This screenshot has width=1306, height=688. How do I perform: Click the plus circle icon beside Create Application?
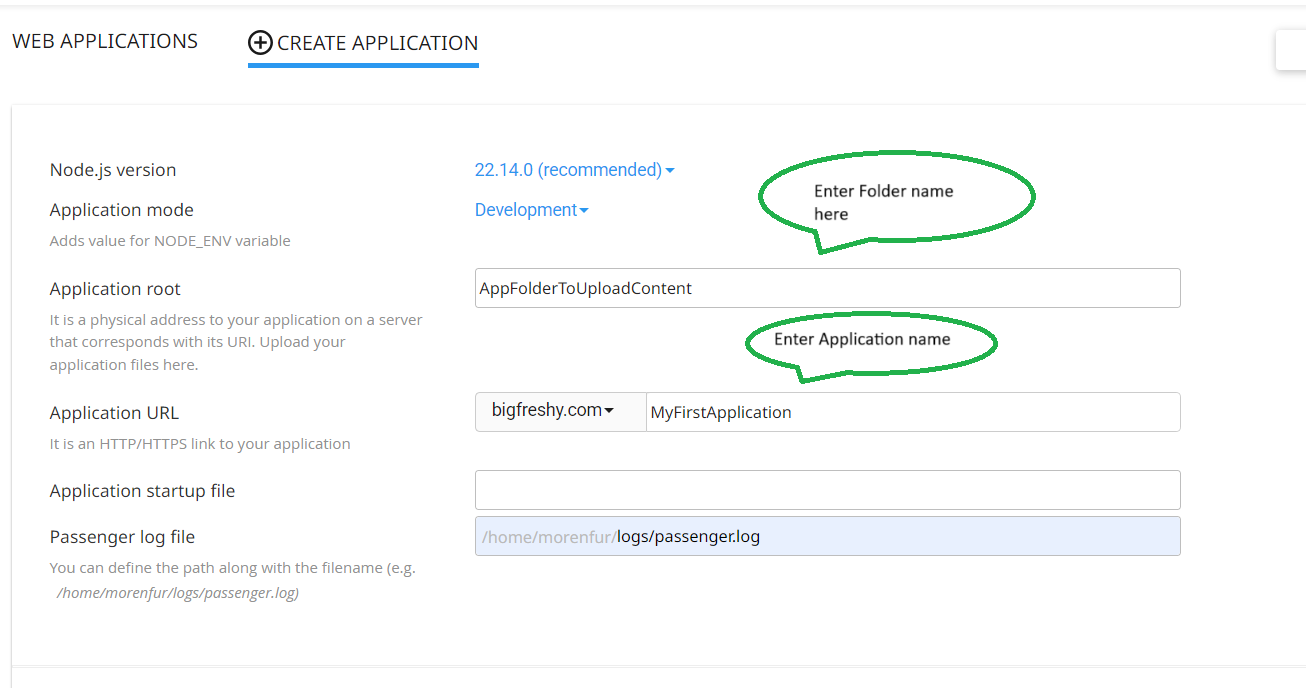point(260,43)
